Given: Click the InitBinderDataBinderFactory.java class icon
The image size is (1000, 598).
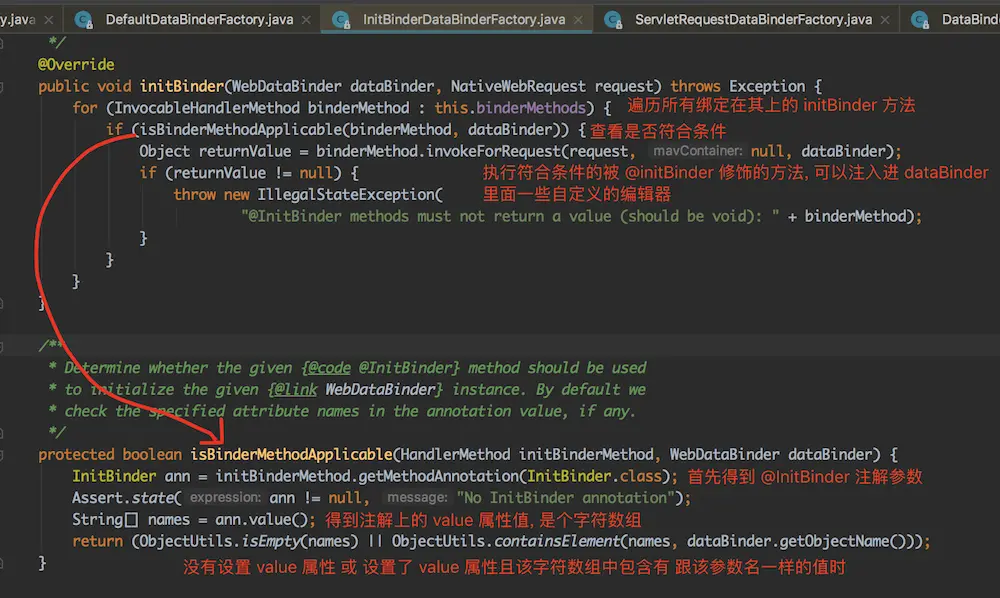Looking at the screenshot, I should [x=341, y=18].
